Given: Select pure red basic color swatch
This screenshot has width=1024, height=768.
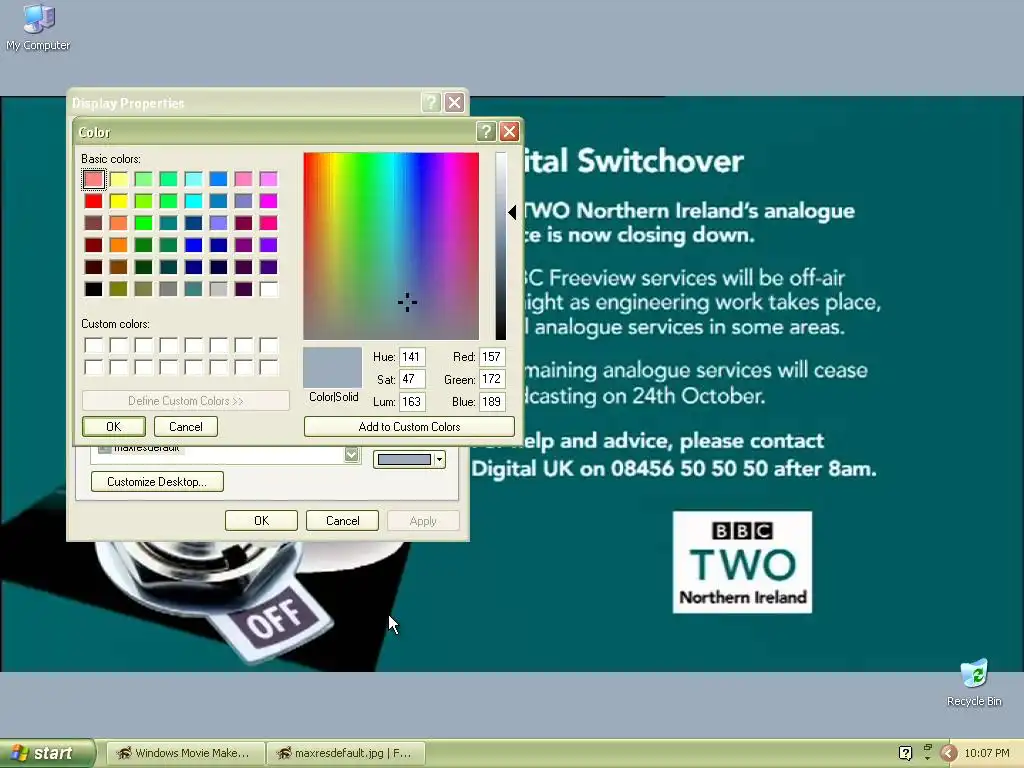Looking at the screenshot, I should click(93, 201).
